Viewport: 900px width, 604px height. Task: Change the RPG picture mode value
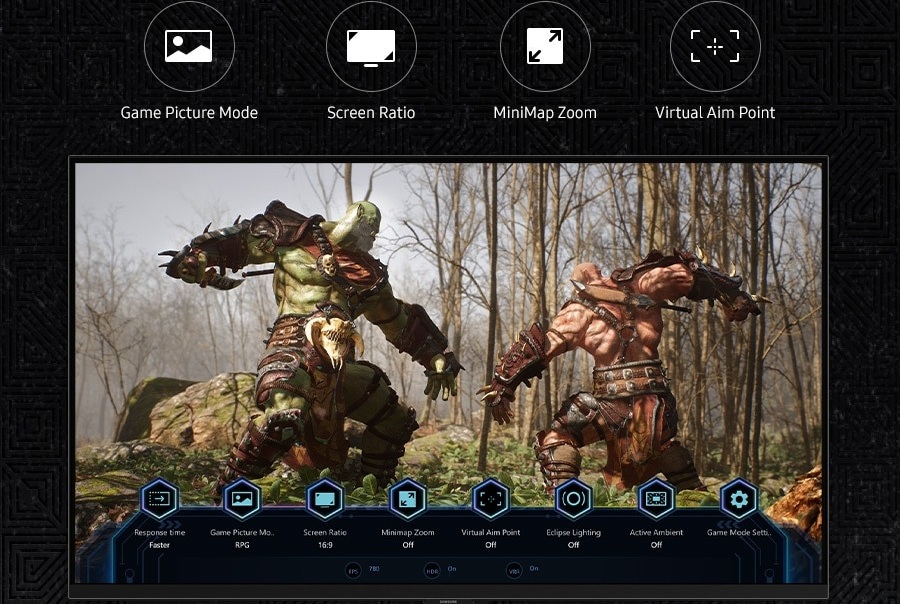point(242,545)
